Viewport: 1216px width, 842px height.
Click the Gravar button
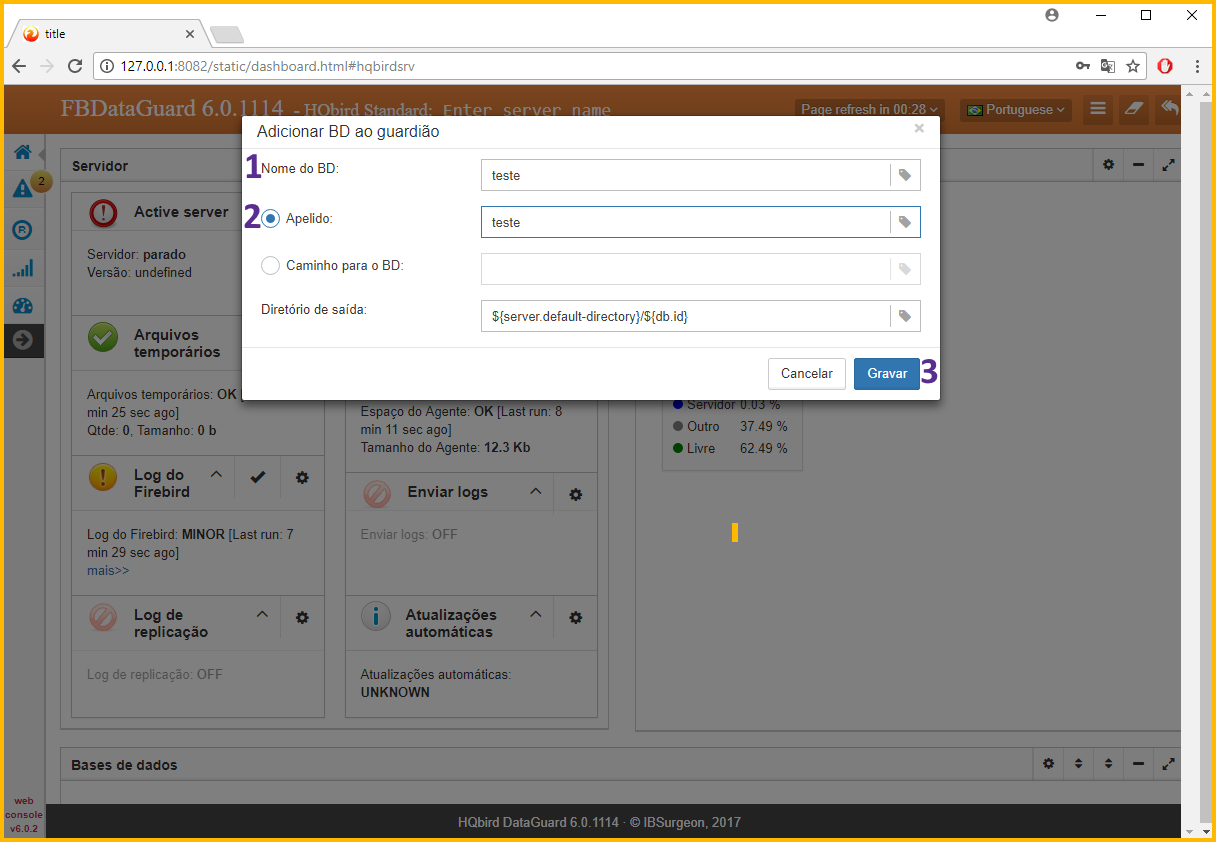tap(887, 373)
